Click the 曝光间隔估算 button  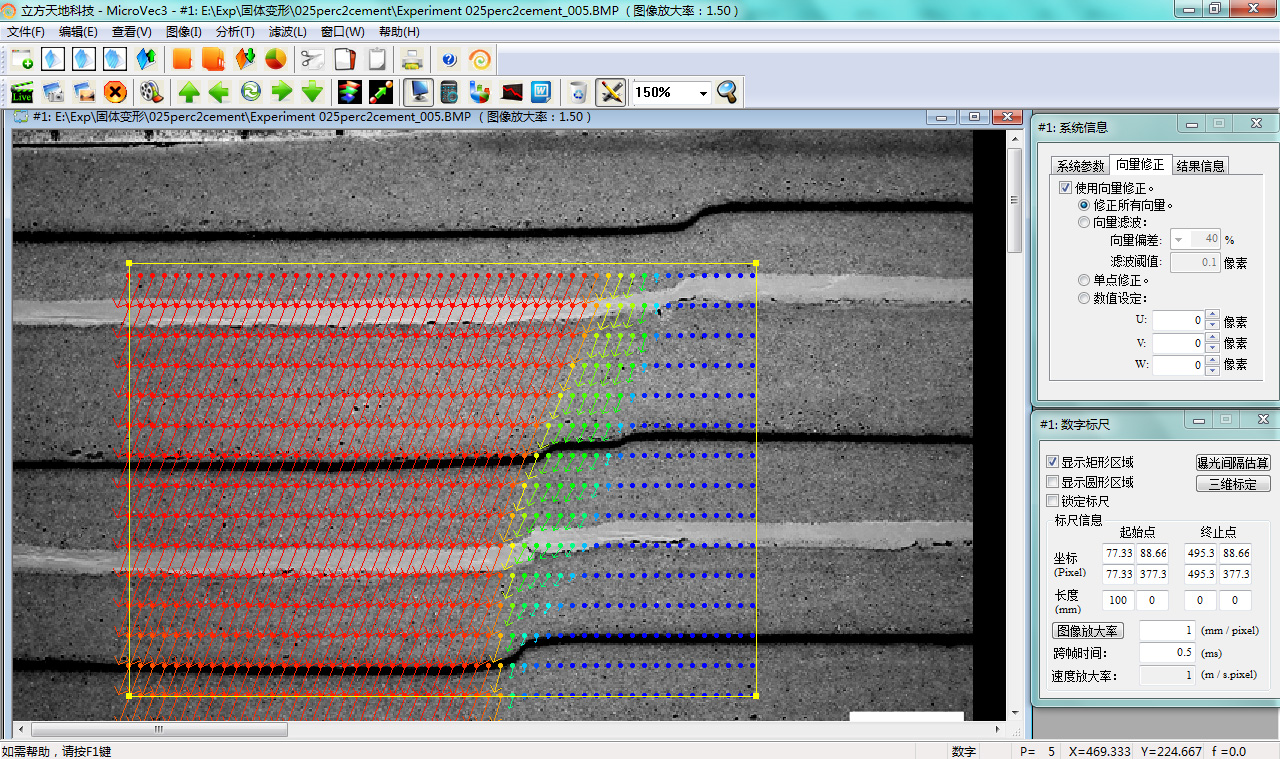click(1233, 463)
